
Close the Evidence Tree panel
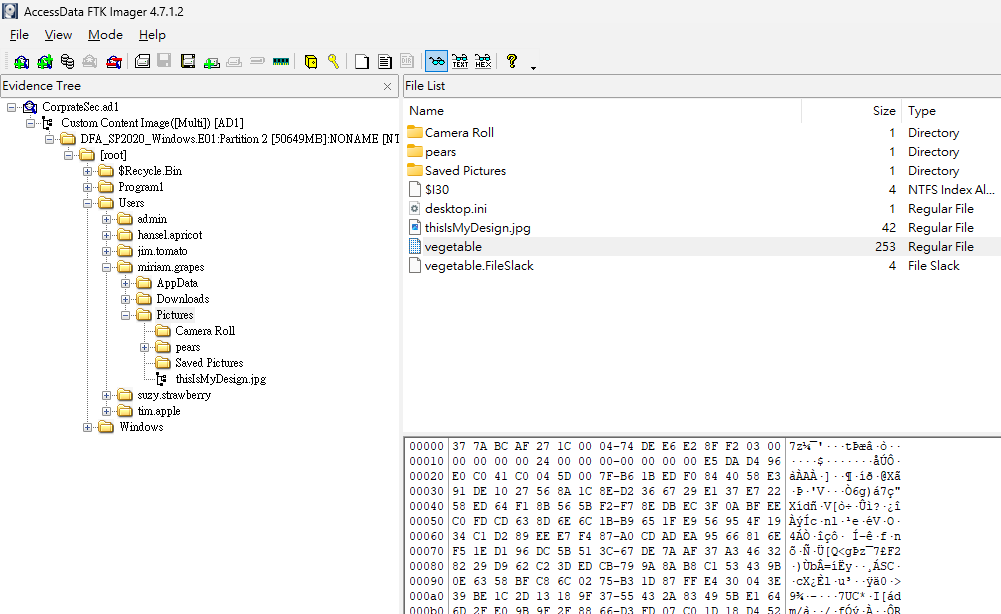pyautogui.click(x=388, y=86)
